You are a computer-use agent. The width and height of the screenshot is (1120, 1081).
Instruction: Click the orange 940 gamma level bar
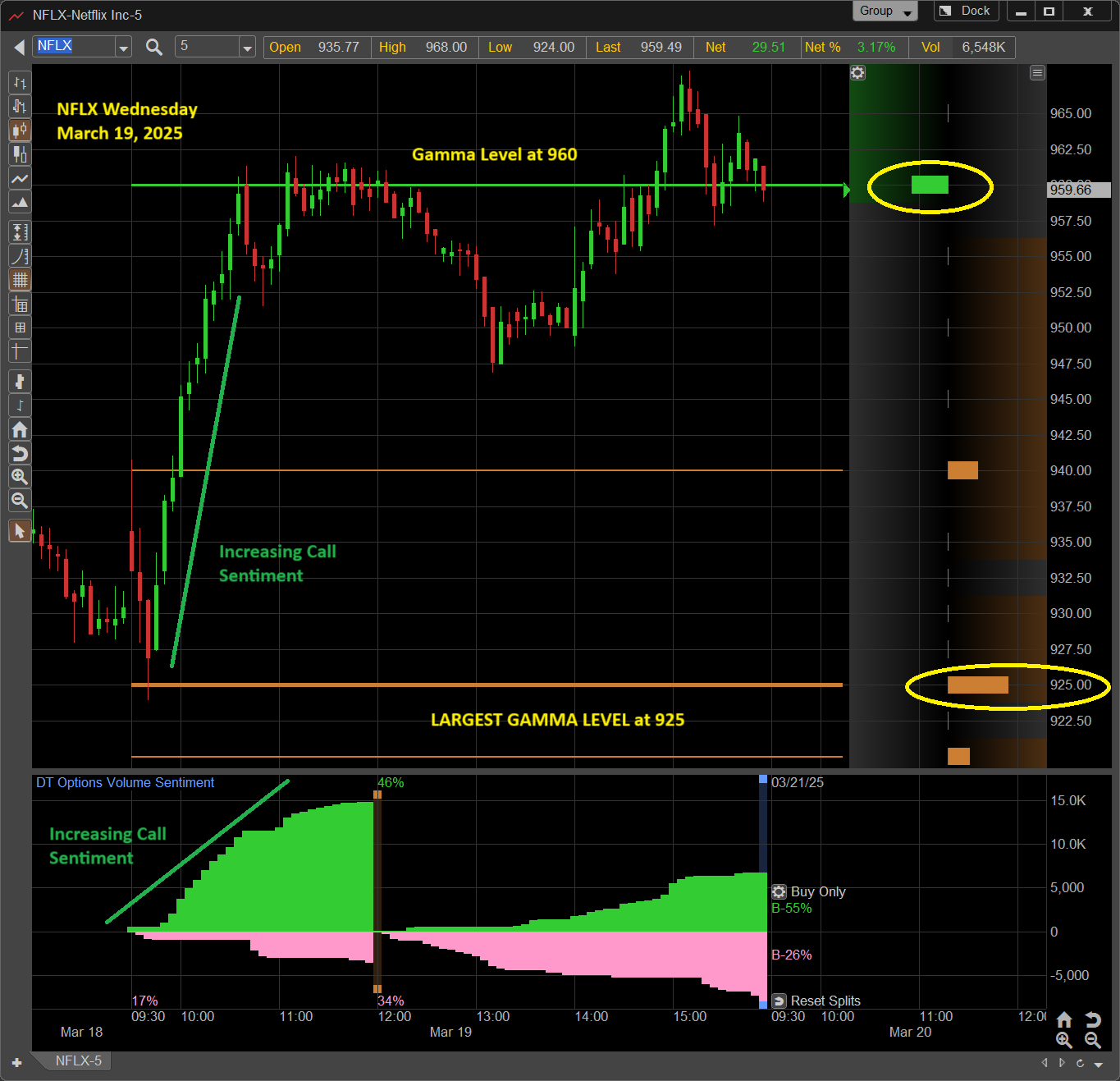(x=962, y=470)
